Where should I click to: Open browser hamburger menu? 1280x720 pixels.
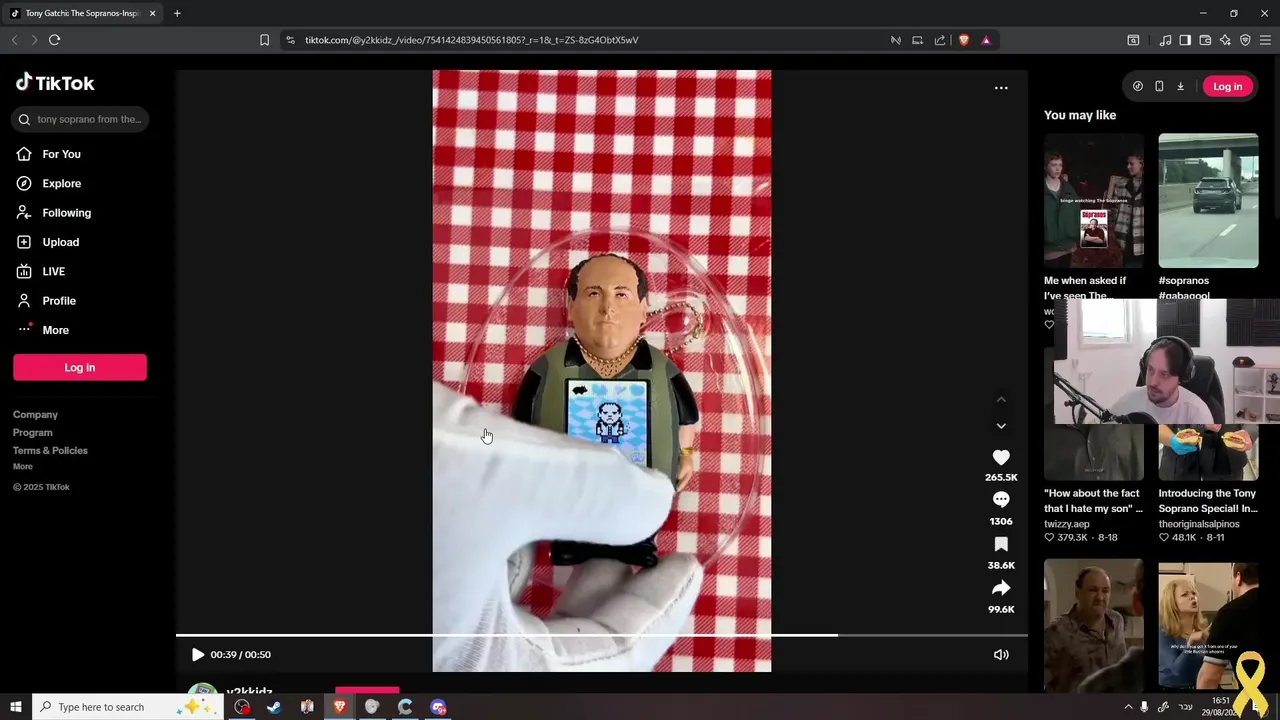[1265, 40]
